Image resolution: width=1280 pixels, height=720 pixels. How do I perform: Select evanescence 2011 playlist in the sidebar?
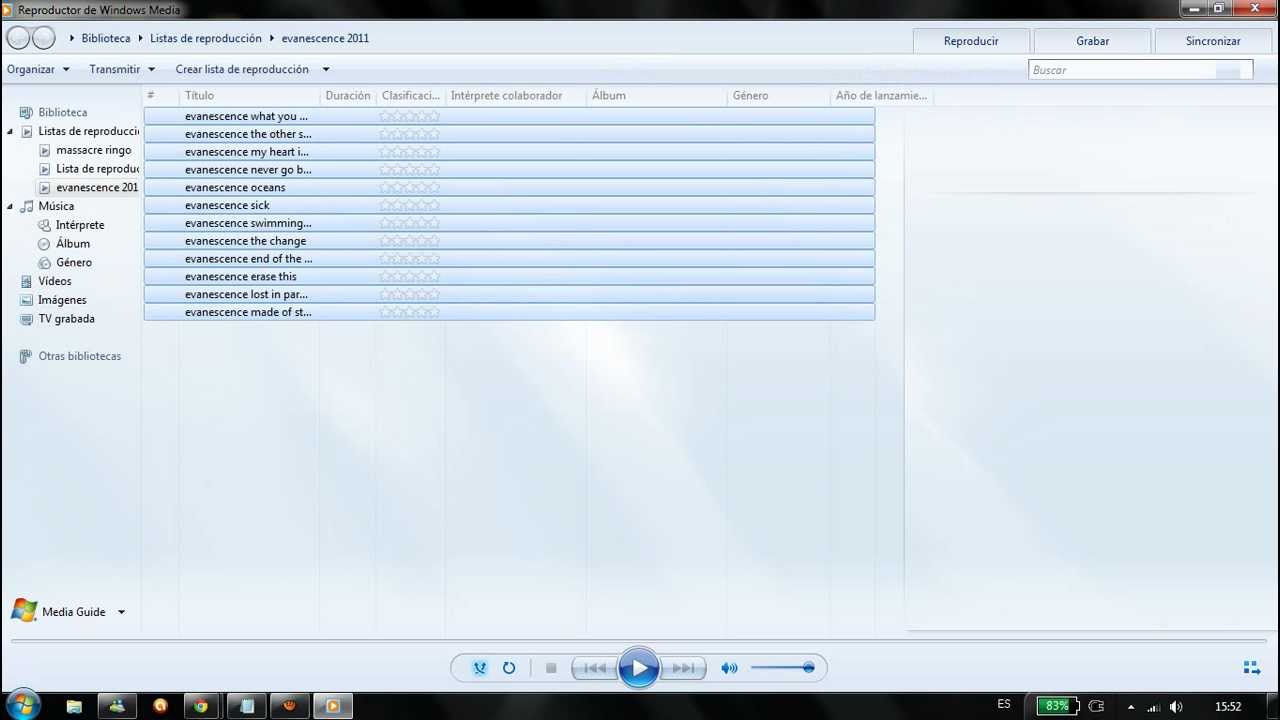(x=97, y=187)
